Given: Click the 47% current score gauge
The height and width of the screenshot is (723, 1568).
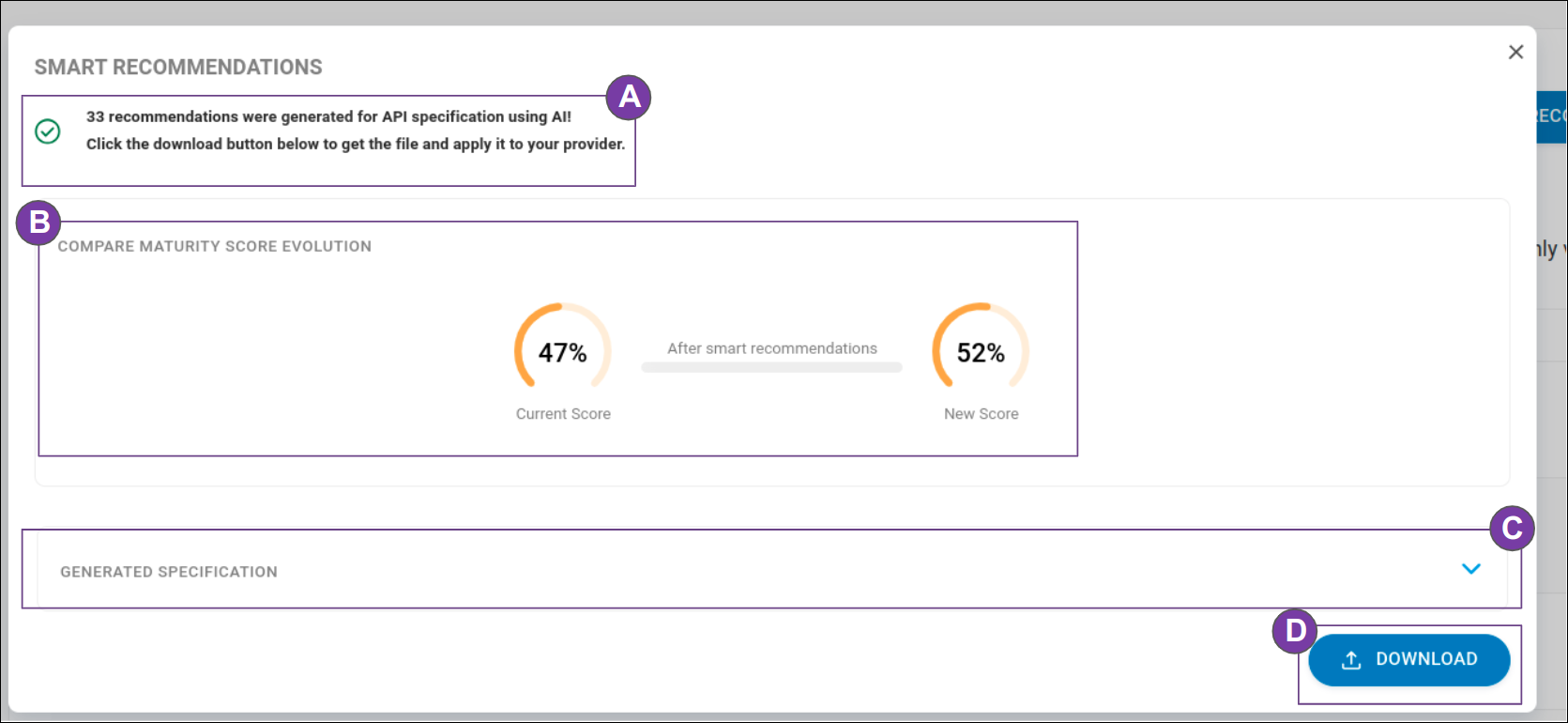Looking at the screenshot, I should pos(562,352).
